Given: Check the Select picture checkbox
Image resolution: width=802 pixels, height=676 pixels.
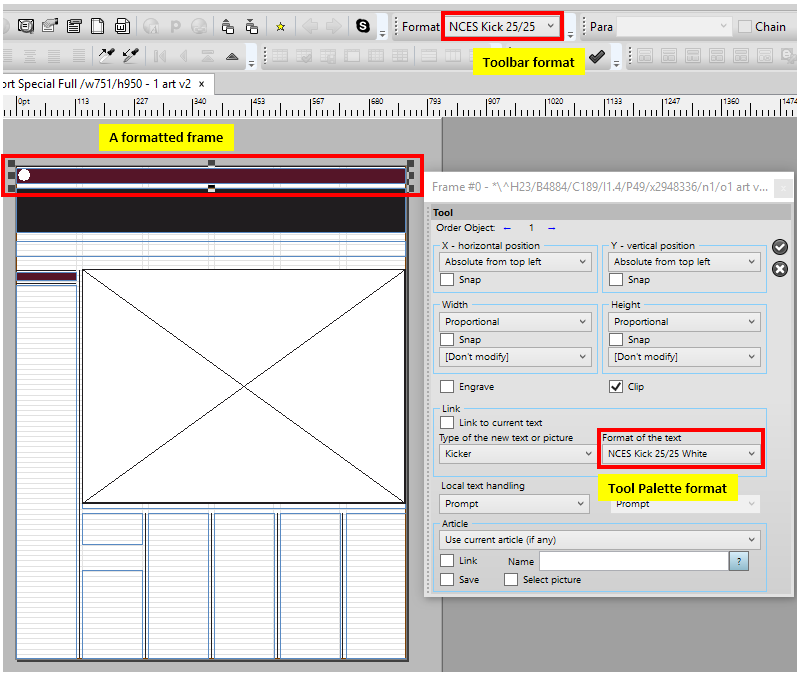Looking at the screenshot, I should click(510, 579).
